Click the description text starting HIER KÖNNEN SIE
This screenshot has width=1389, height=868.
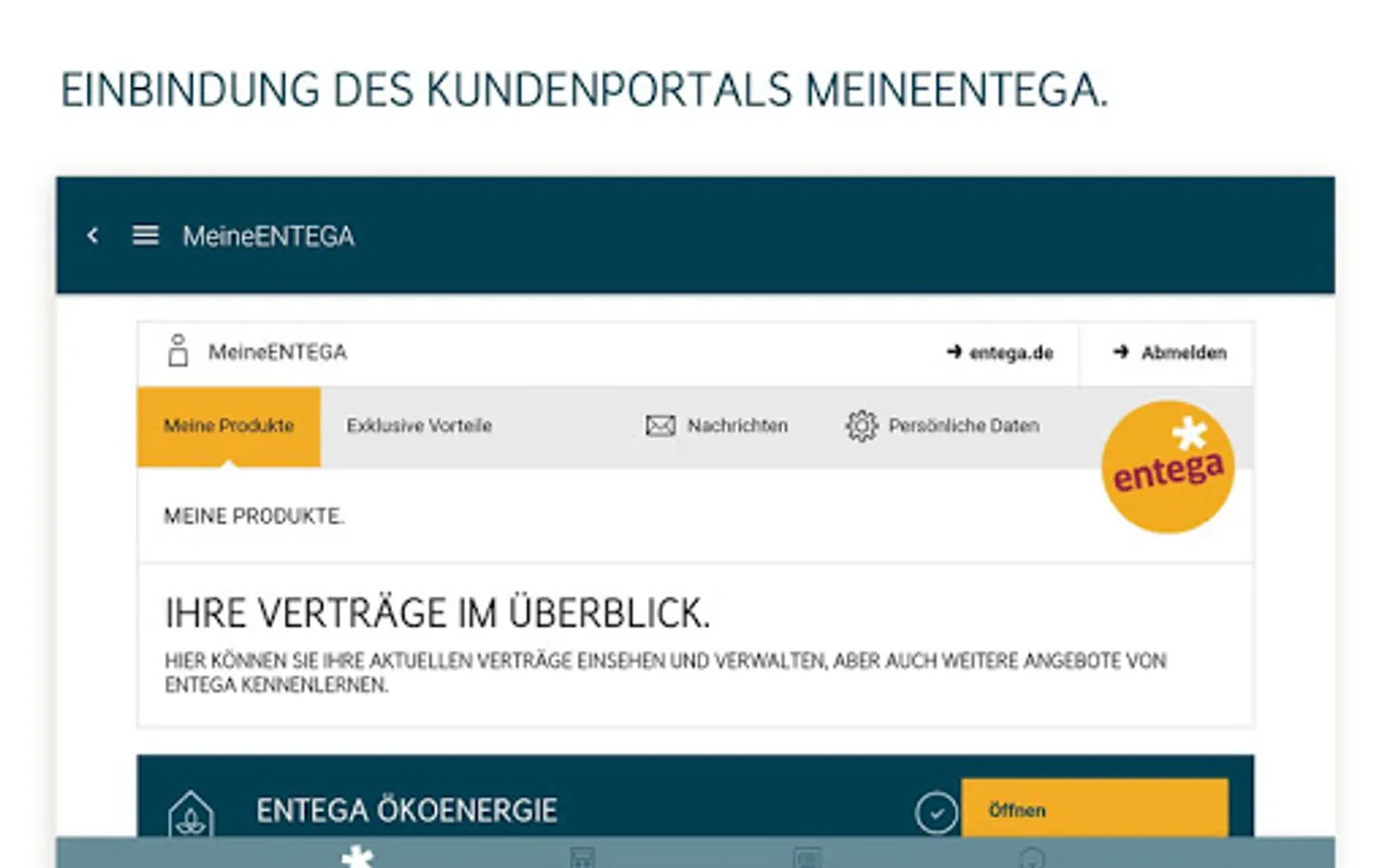tap(666, 672)
